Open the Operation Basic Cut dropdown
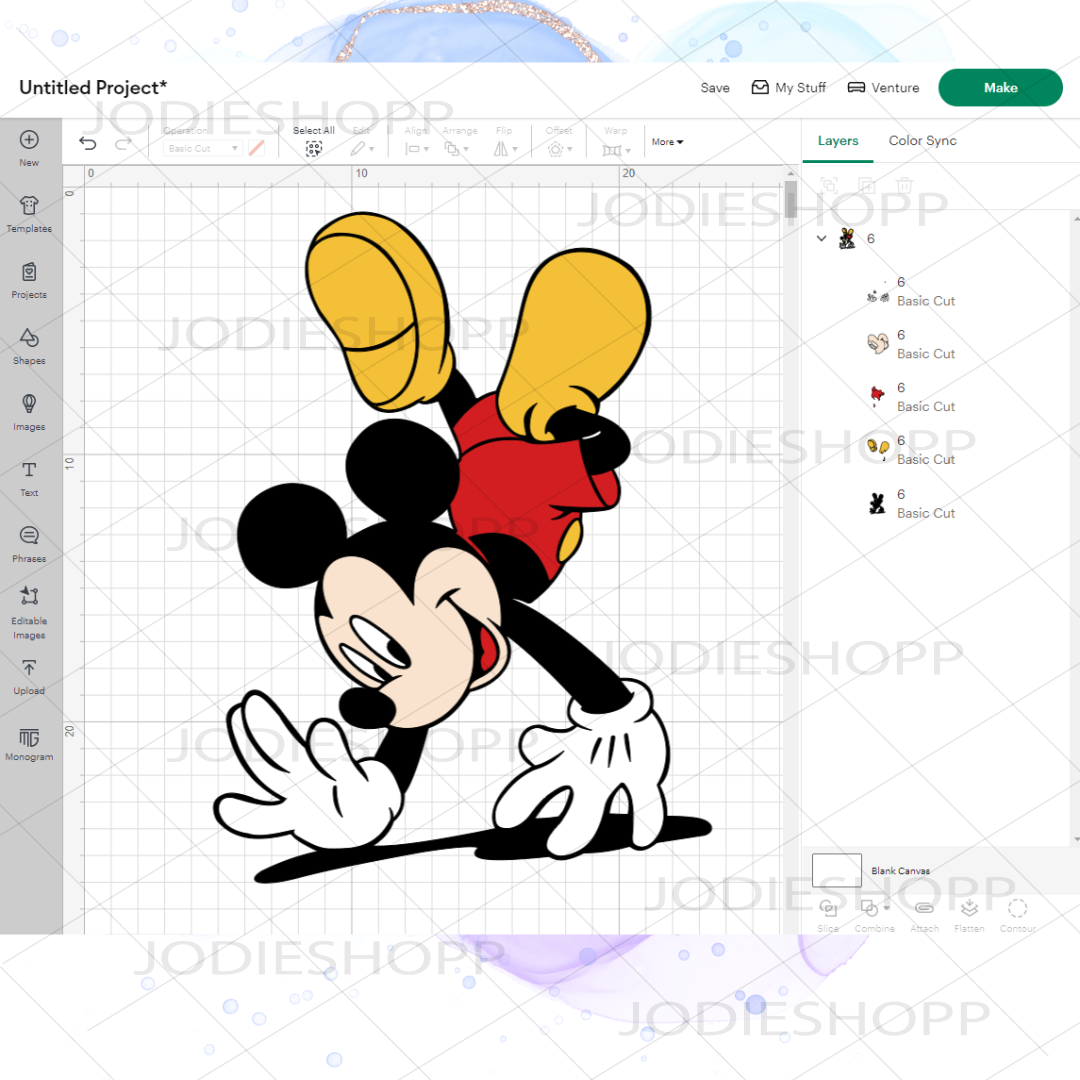Image resolution: width=1080 pixels, height=1080 pixels. (202, 148)
